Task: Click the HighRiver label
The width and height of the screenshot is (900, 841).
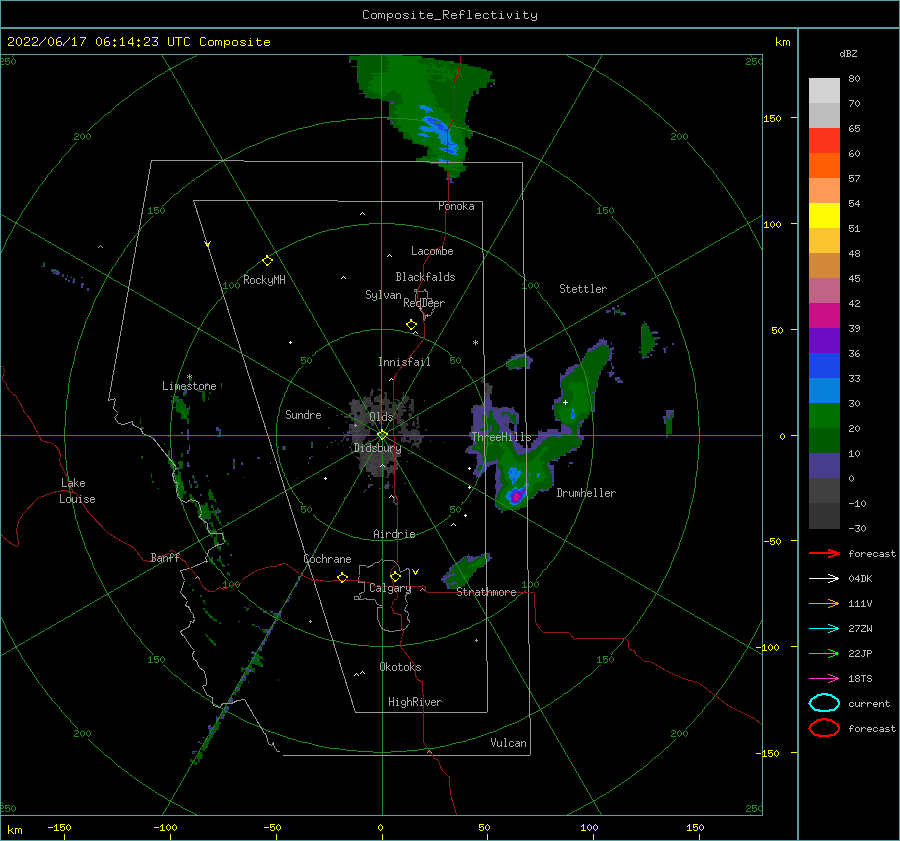Action: 415,702
